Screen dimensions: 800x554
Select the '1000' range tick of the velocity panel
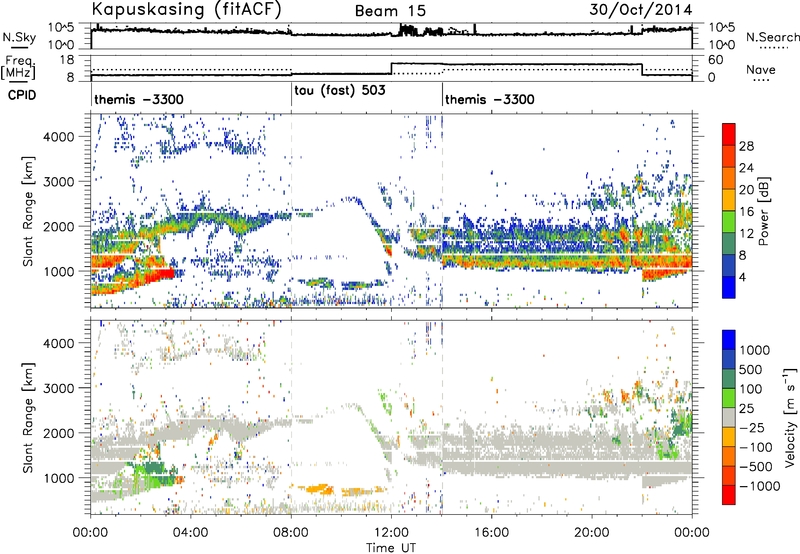point(58,477)
